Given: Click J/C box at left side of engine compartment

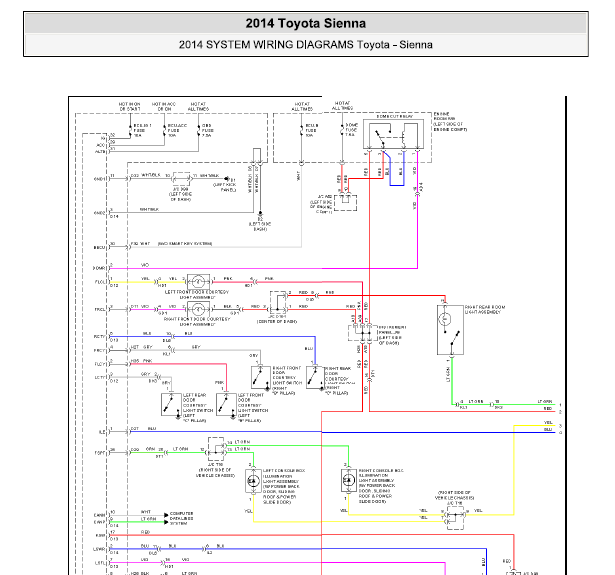Looking at the screenshot, I should coord(346,202).
